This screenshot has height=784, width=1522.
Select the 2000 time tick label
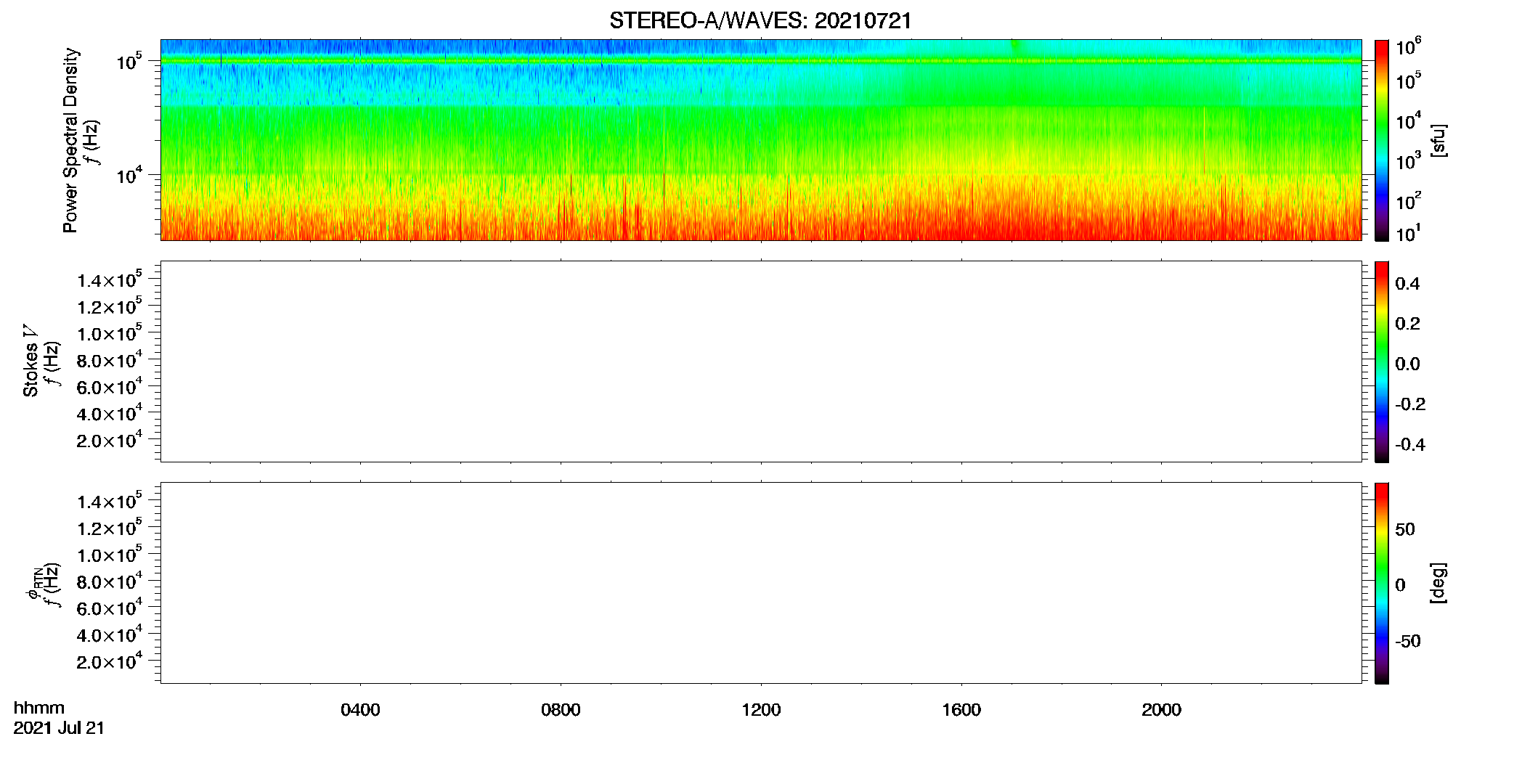click(1161, 710)
